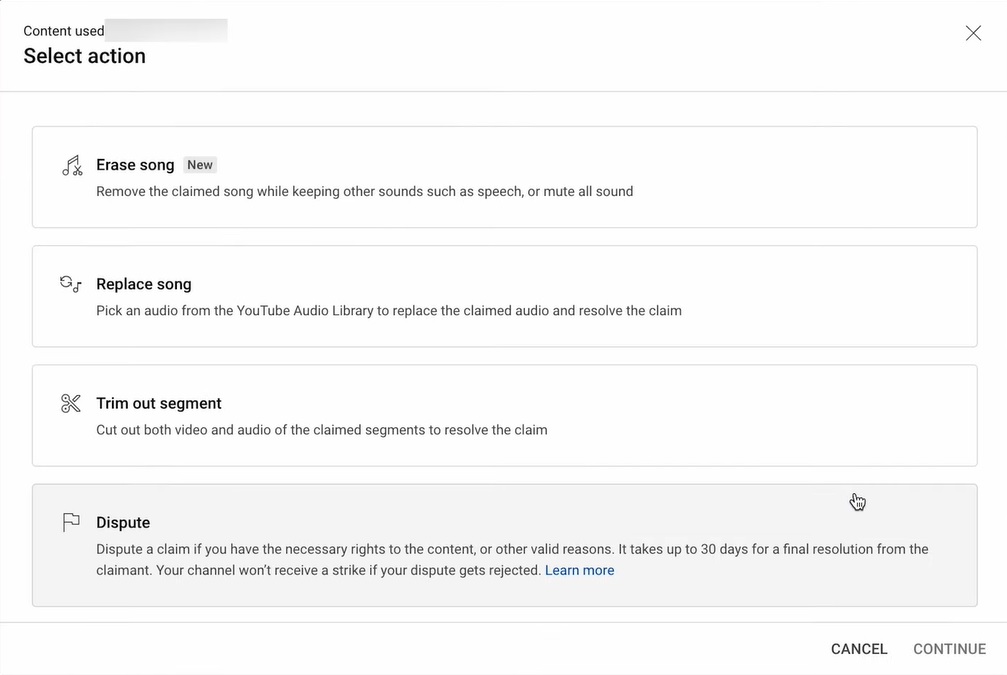The width and height of the screenshot is (1007, 675).
Task: Choose the Replace song option title
Action: pos(143,284)
